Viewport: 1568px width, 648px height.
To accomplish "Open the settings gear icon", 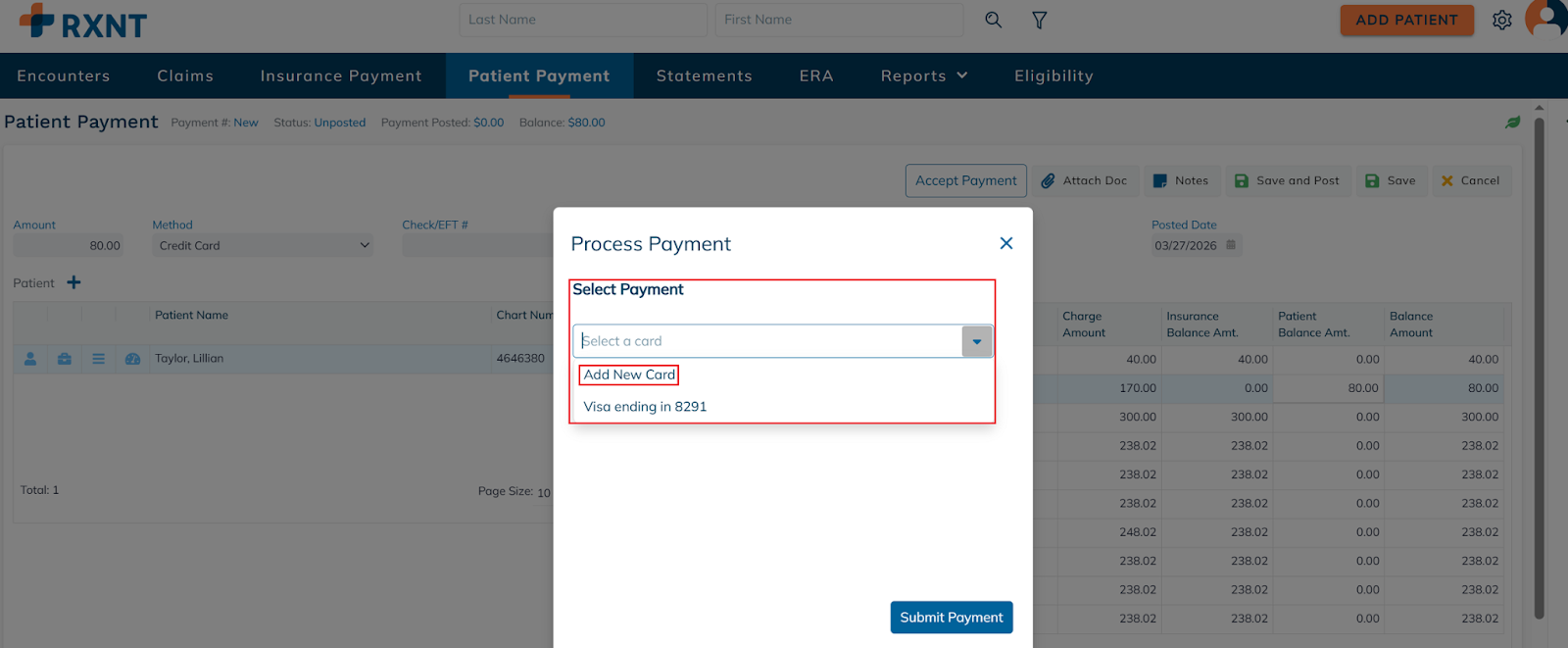I will pos(1501,20).
